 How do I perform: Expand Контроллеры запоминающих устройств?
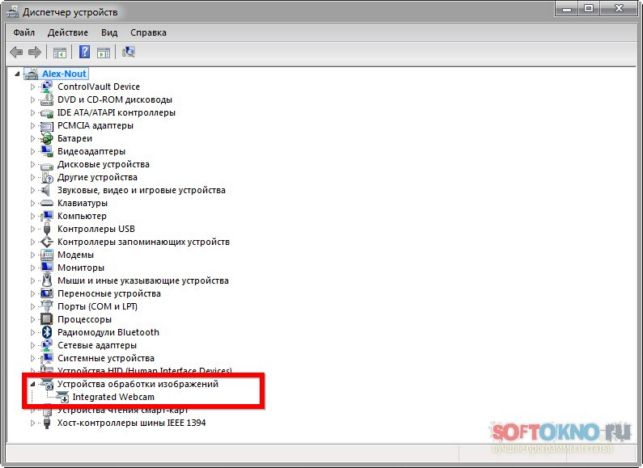coord(33,242)
